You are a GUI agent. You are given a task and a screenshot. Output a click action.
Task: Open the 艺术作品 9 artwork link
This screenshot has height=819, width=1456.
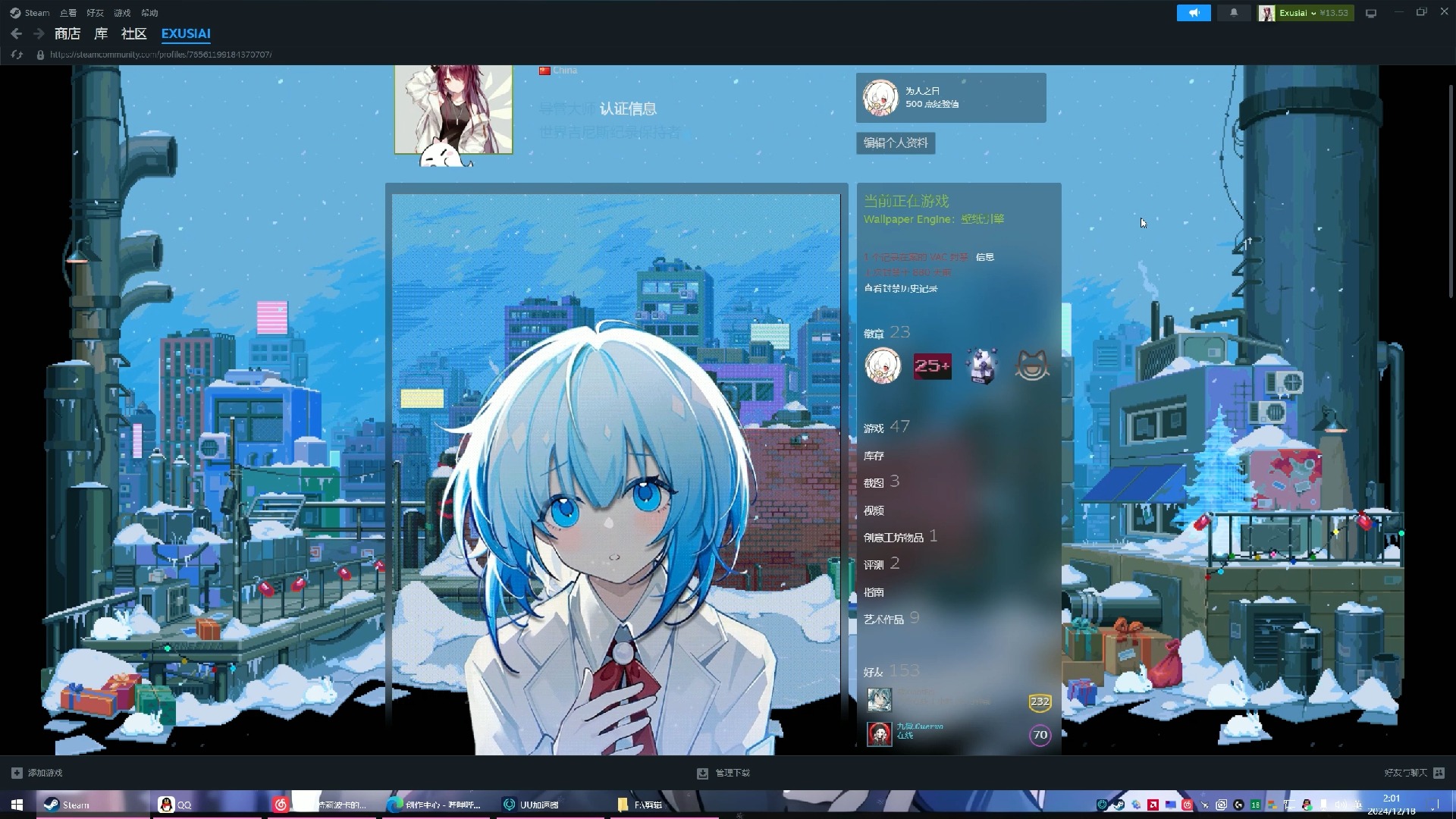coord(892,619)
